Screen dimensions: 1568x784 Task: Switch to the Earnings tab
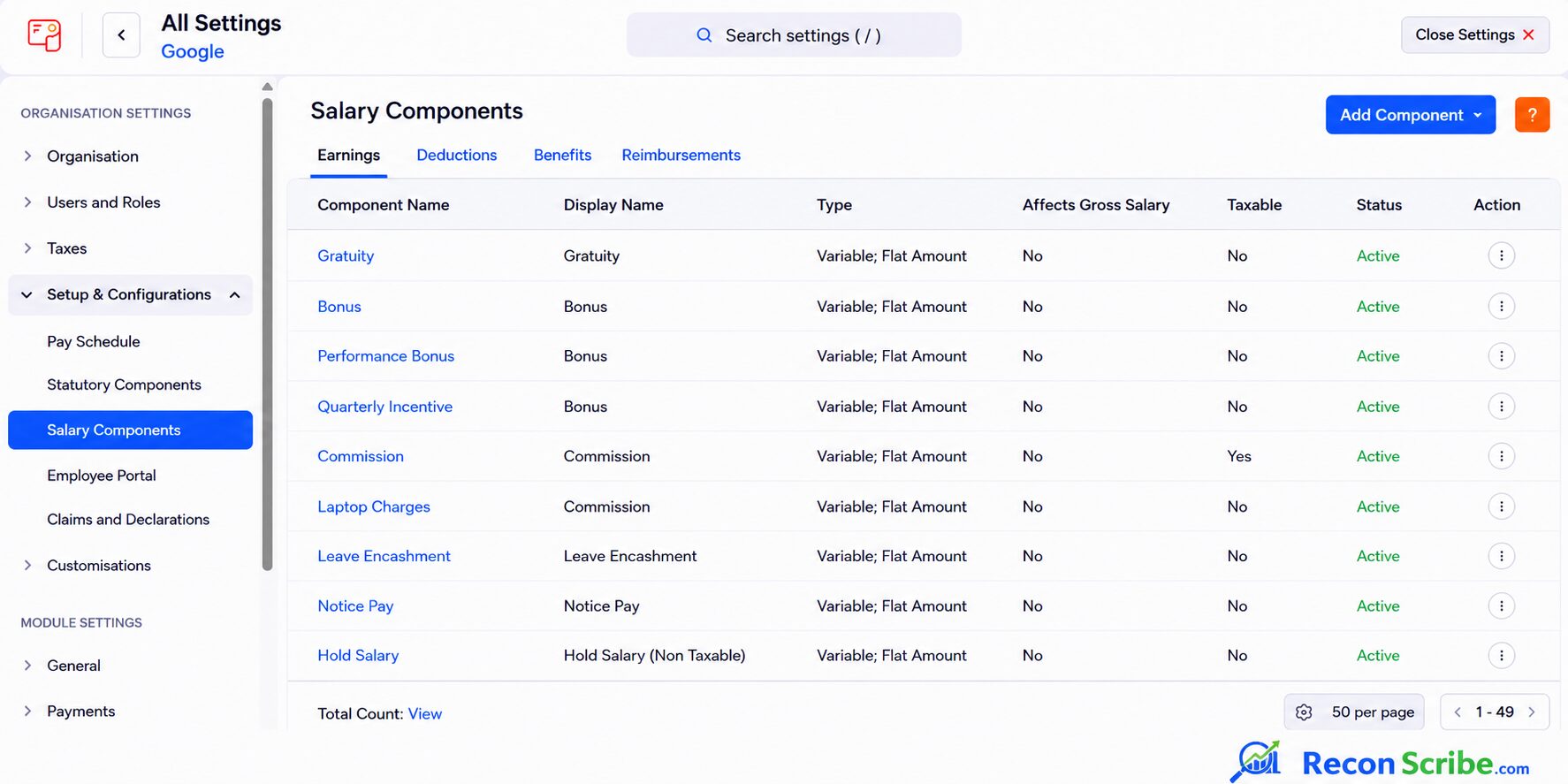[348, 156]
